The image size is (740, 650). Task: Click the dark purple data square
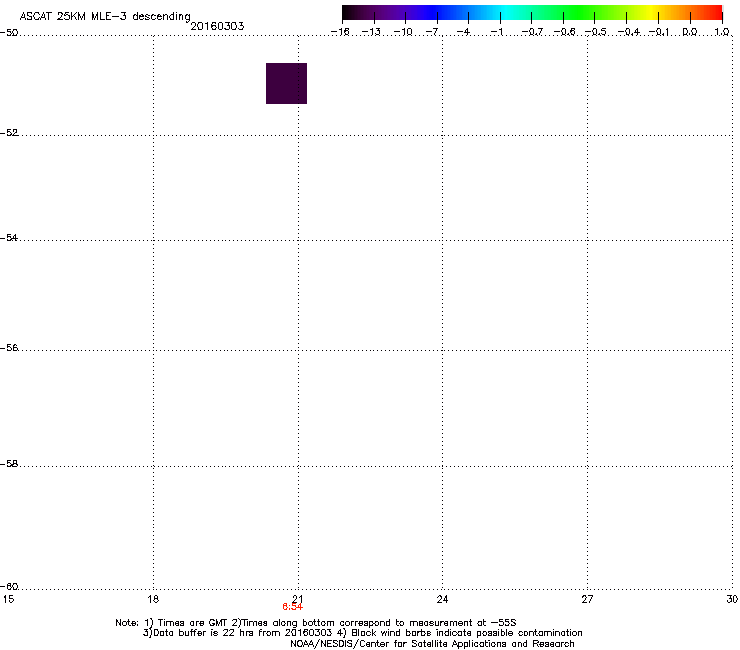point(286,83)
